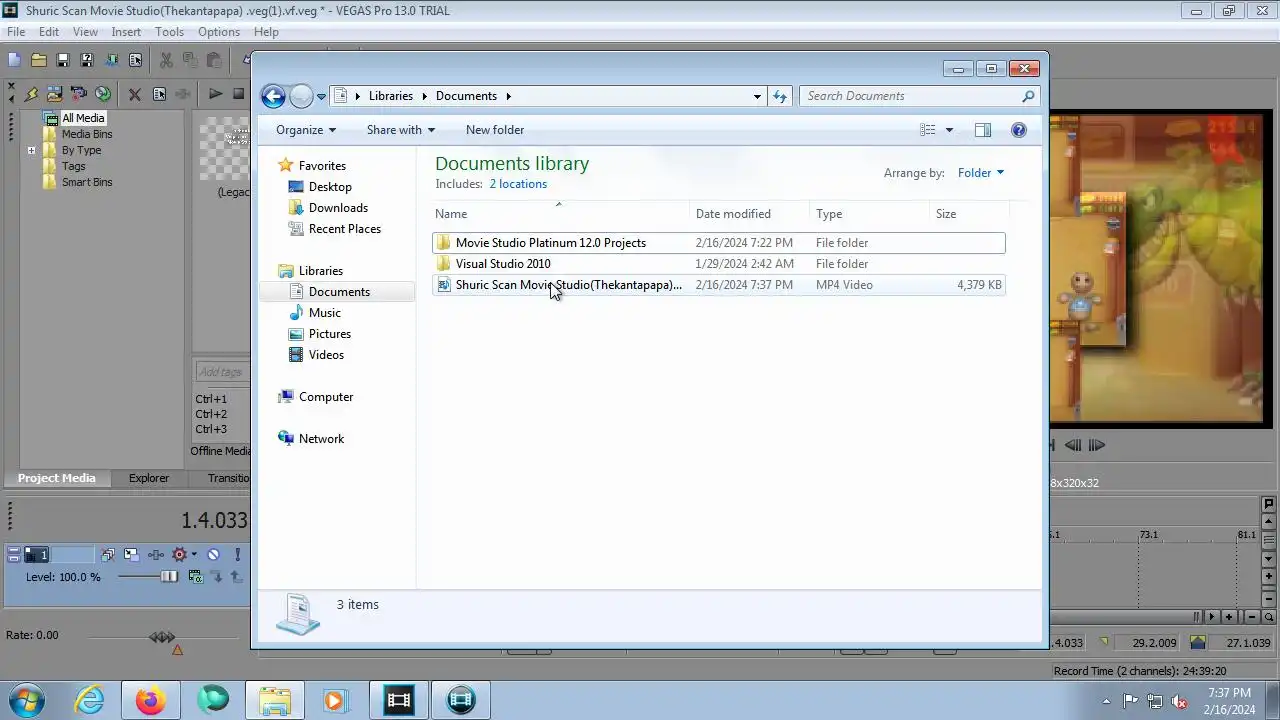This screenshot has width=1280, height=720.
Task: Click the Firefox icon in taskbar
Action: point(151,700)
